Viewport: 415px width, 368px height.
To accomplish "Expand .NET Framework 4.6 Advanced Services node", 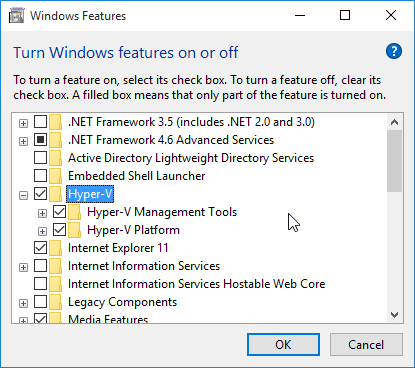I will pos(23,142).
